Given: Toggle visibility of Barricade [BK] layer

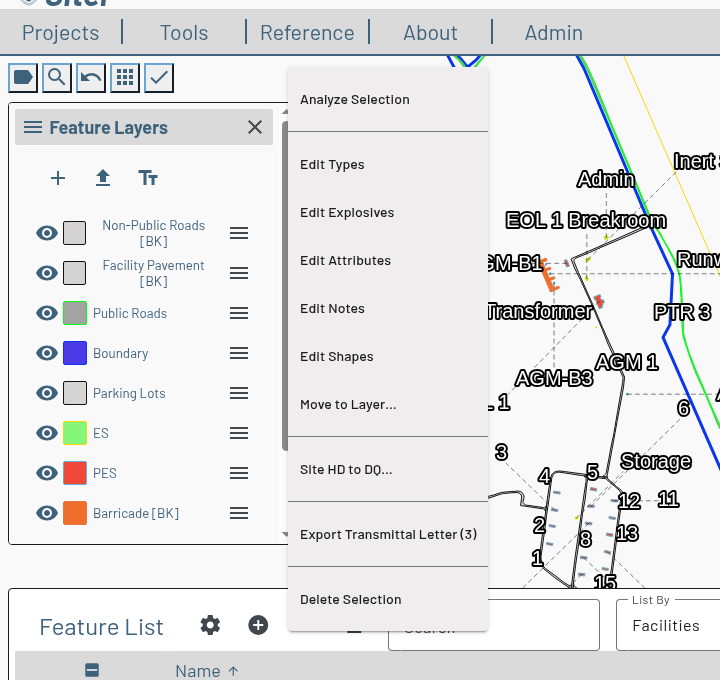Looking at the screenshot, I should pos(47,513).
